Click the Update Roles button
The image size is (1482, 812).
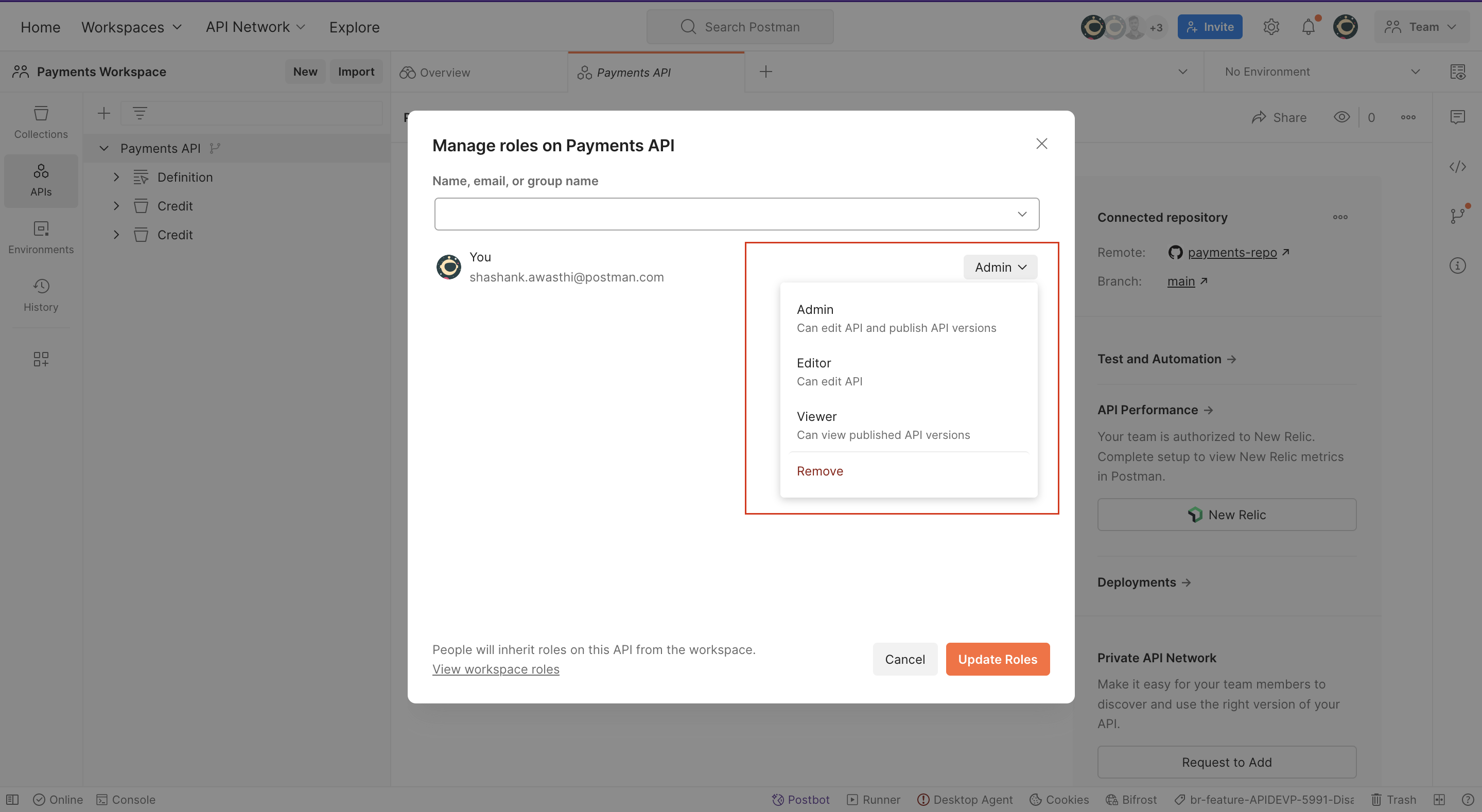[997, 659]
